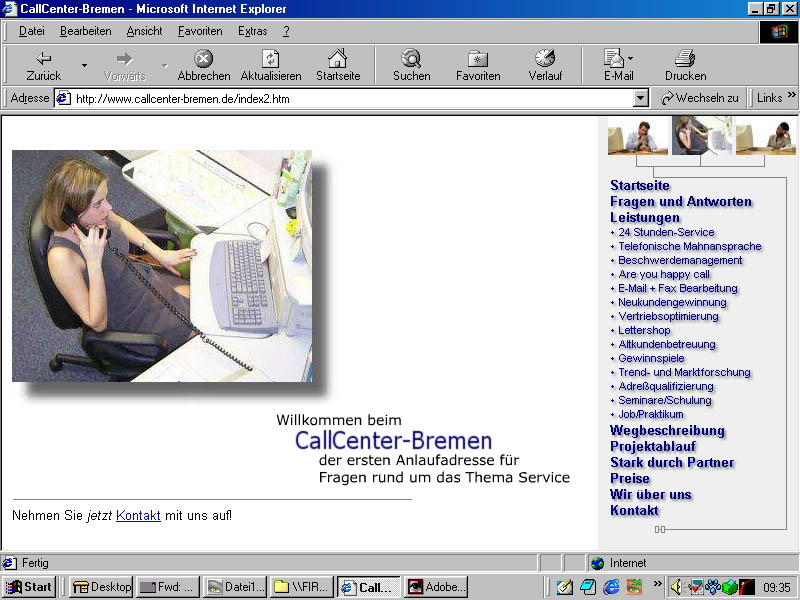Open the bold Kontakt sidebar link
Screen dimensions: 800x600
(634, 510)
